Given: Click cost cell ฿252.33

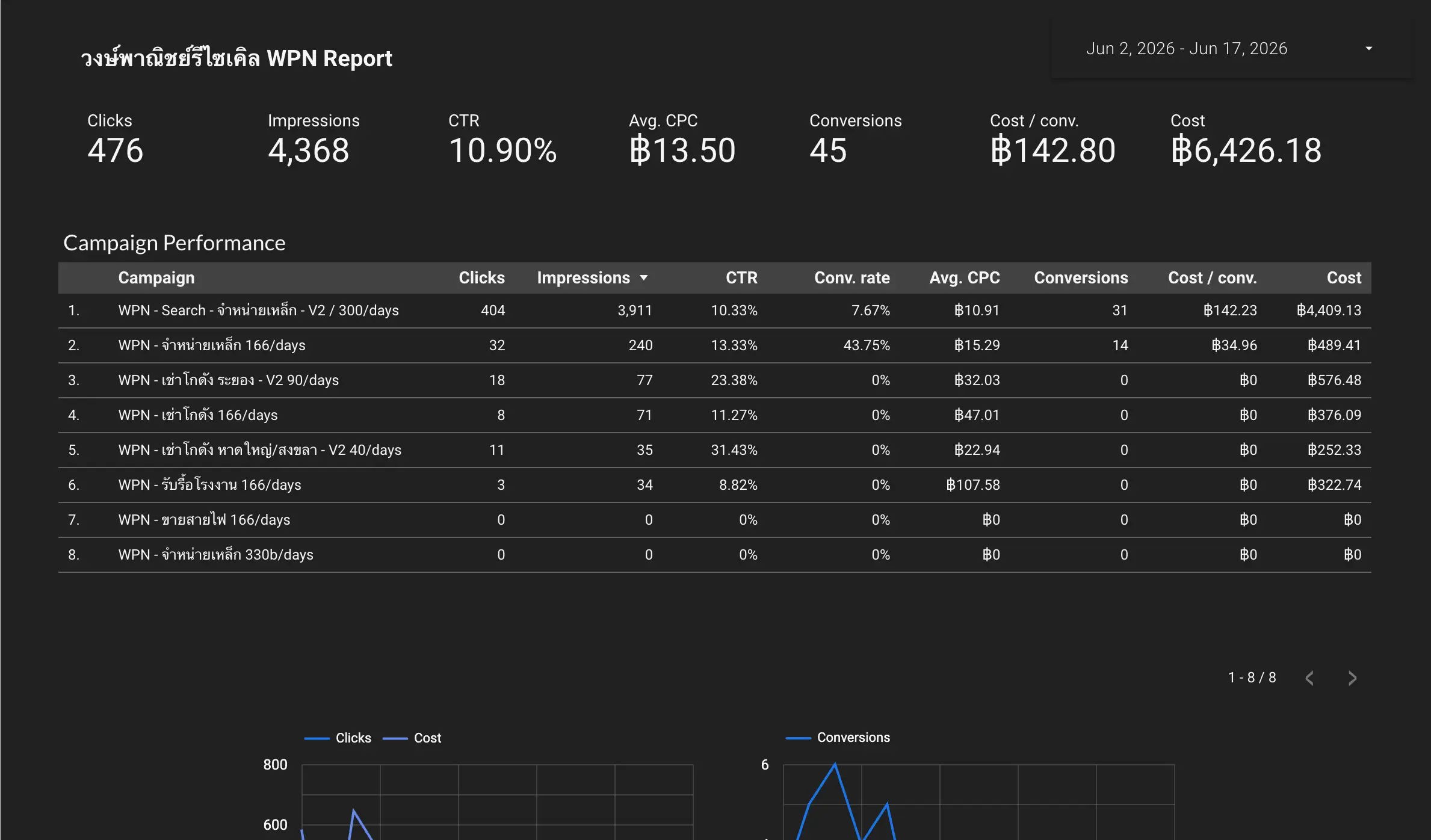Looking at the screenshot, I should tap(1334, 450).
